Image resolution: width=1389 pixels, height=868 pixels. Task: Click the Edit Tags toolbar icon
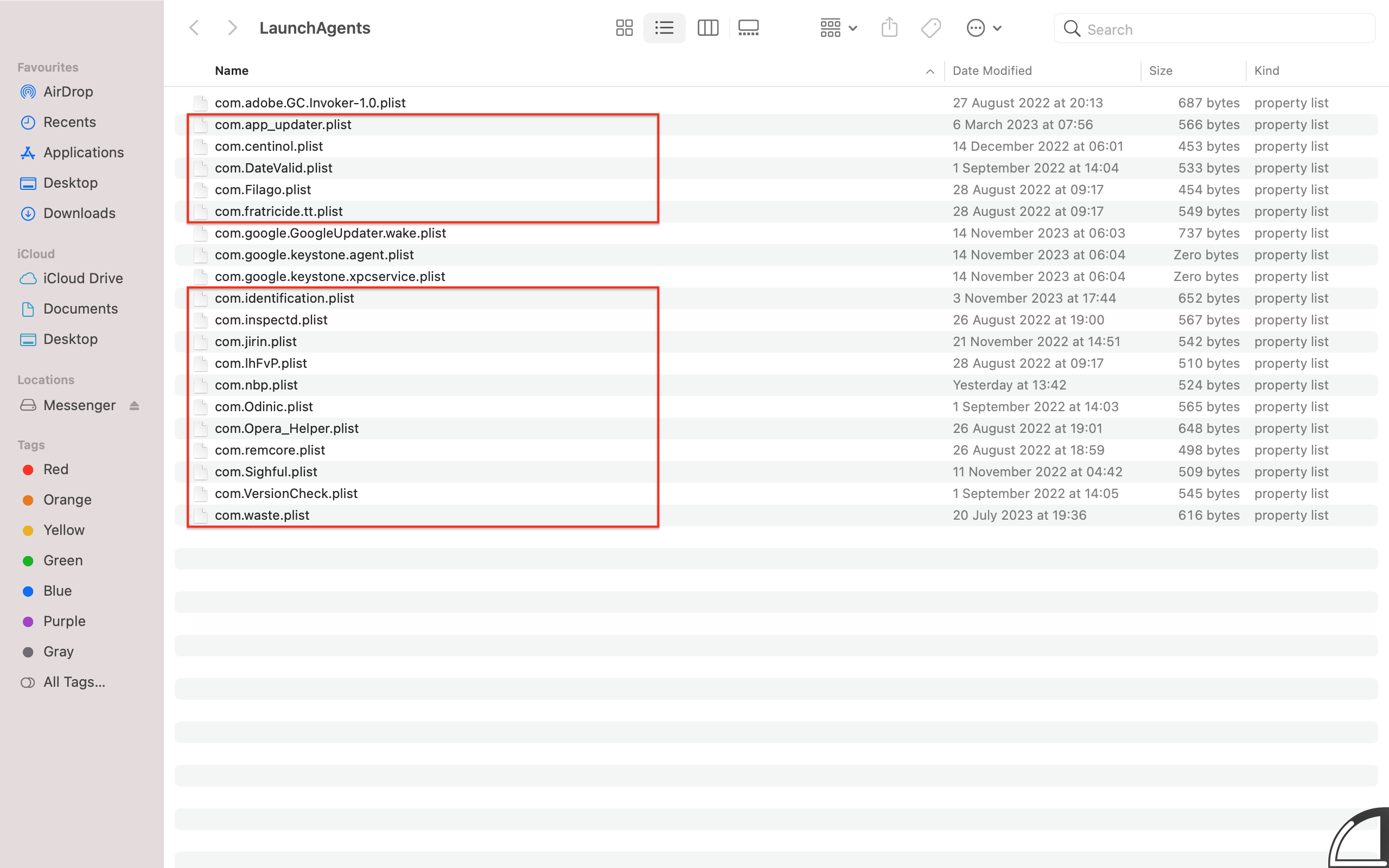coord(931,28)
